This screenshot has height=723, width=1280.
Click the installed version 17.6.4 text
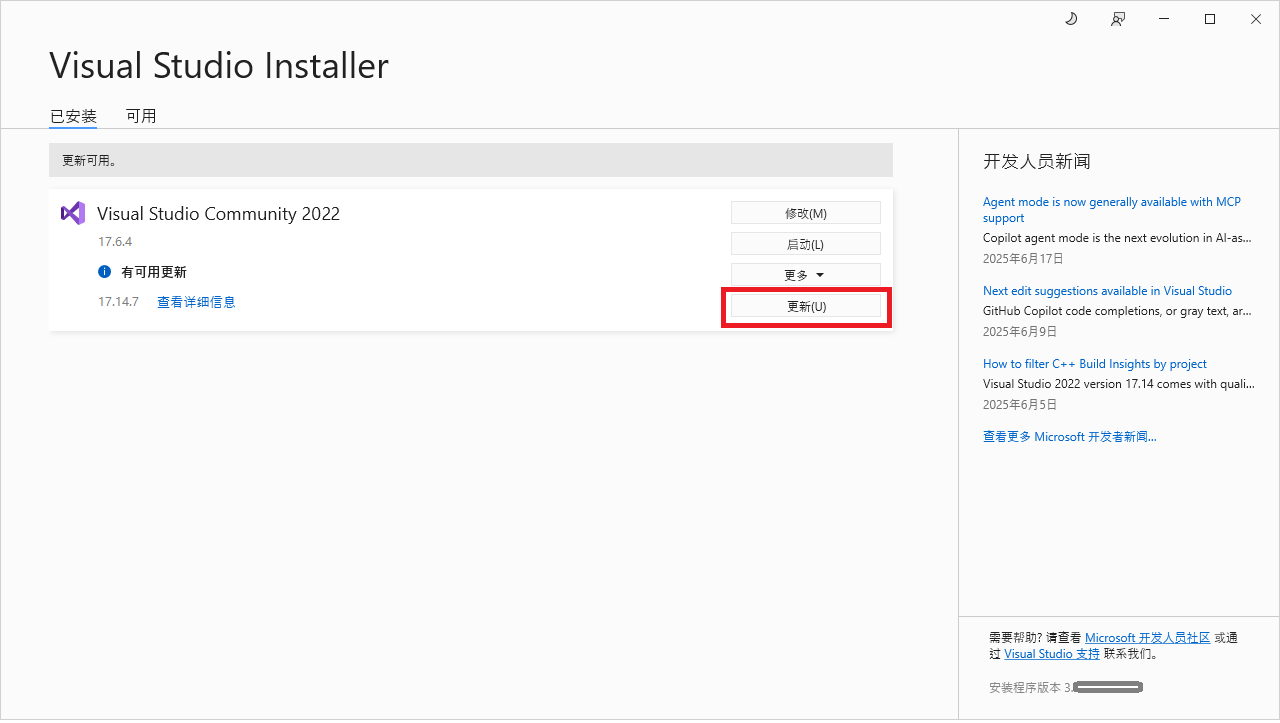pyautogui.click(x=115, y=242)
